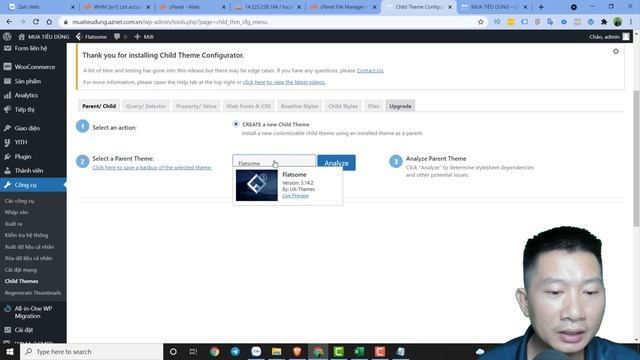Click the Flatsome theme thumbnail
Screen dimensions: 640x360
point(257,186)
